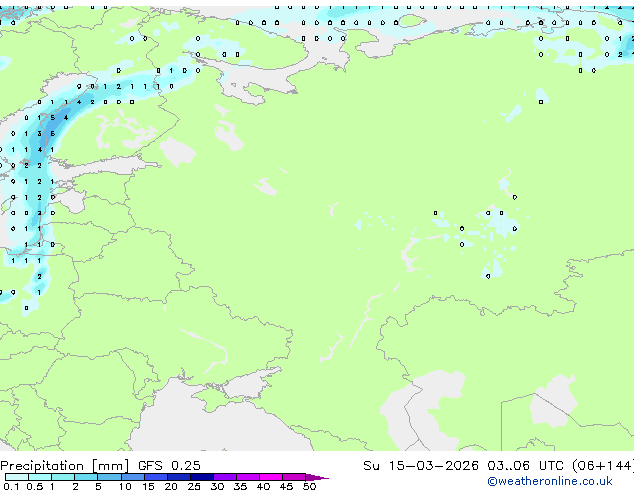Image resolution: width=634 pixels, height=490 pixels.
Task: Pick the 15–20 mm royal blue legend box
Action: pos(156,477)
